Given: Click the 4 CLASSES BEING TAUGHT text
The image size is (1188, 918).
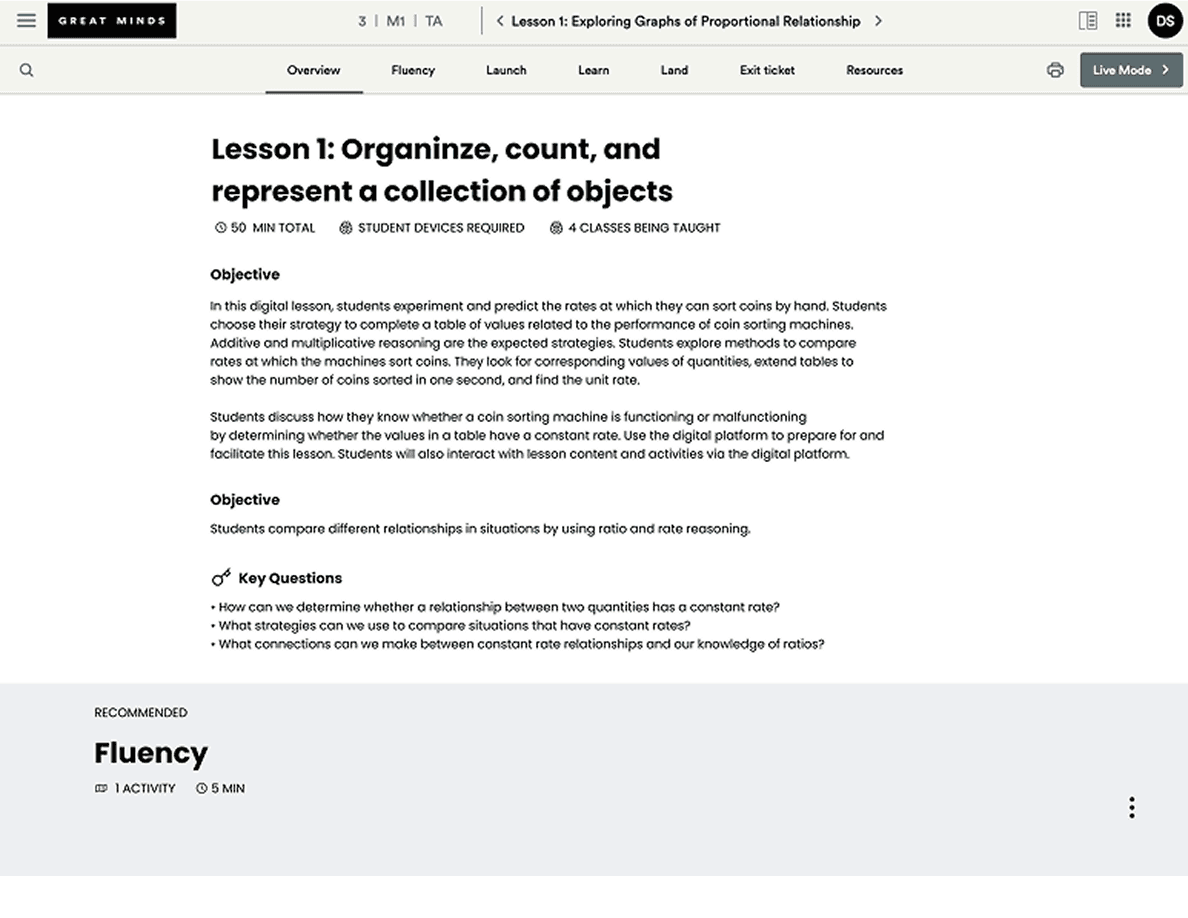Looking at the screenshot, I should pyautogui.click(x=645, y=228).
